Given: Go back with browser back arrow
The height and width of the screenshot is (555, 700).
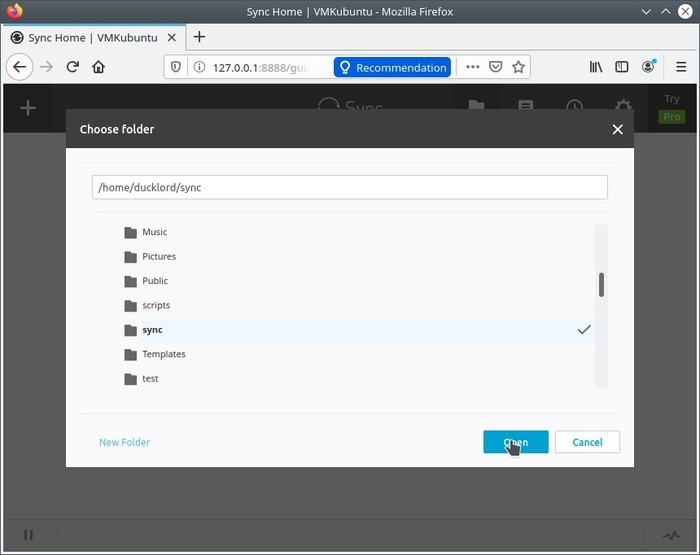Looking at the screenshot, I should pos(20,67).
